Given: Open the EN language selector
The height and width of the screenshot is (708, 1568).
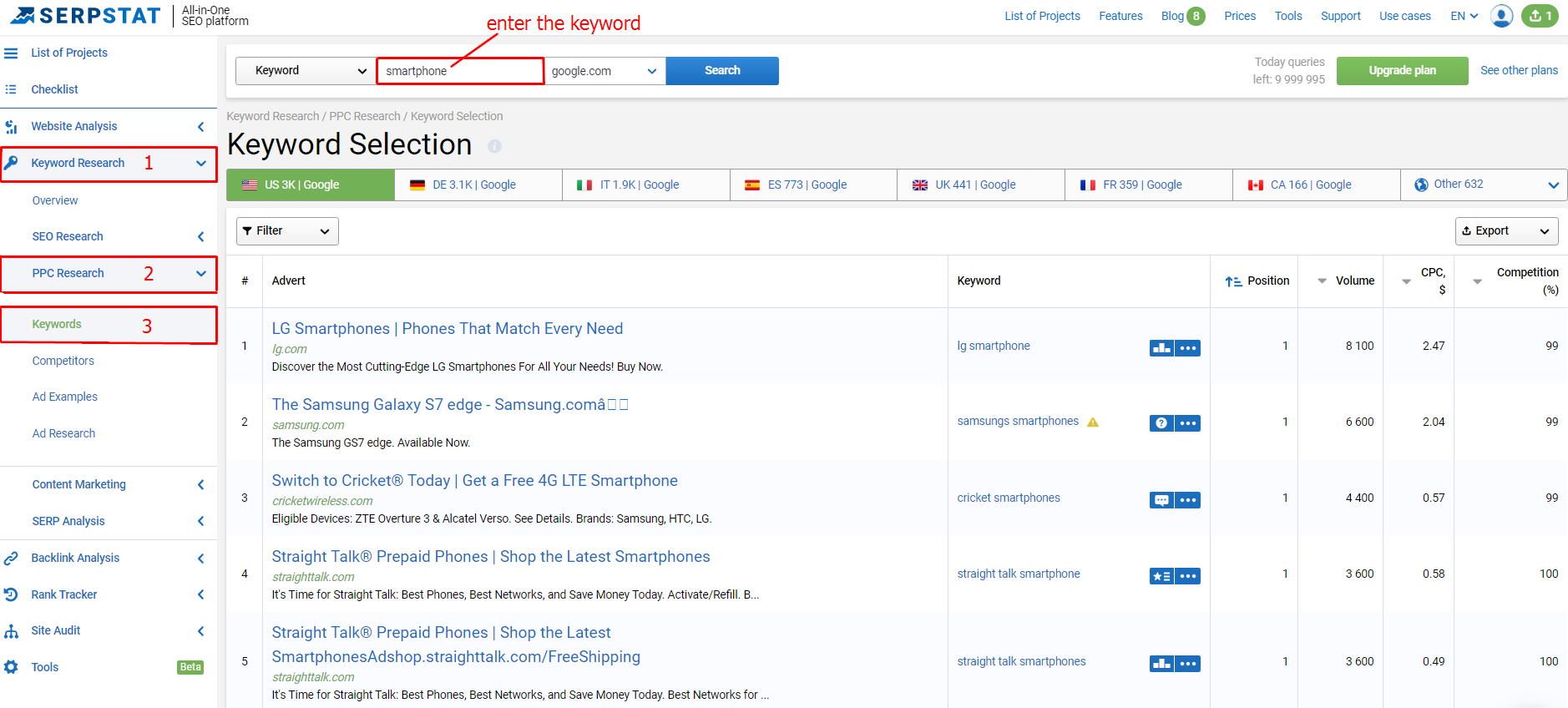Looking at the screenshot, I should pyautogui.click(x=1464, y=16).
